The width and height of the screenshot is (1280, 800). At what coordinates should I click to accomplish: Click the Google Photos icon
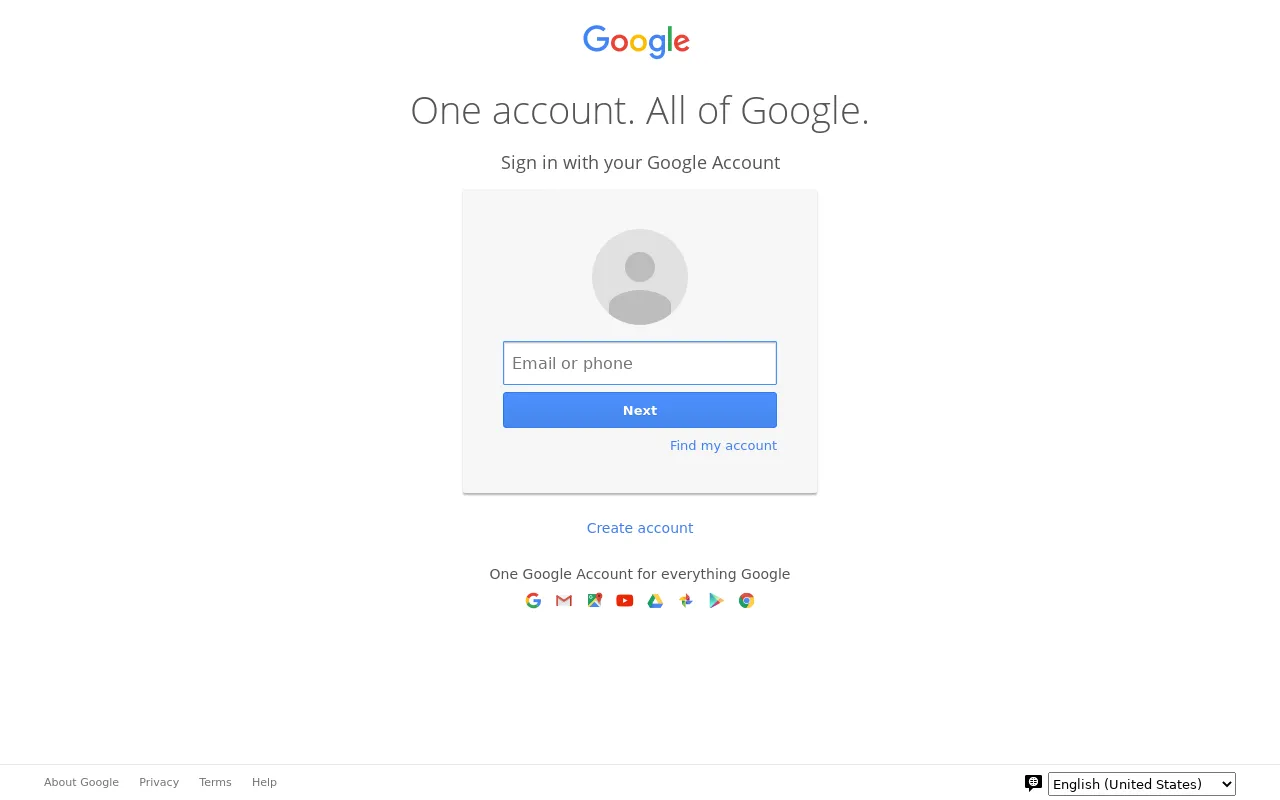686,600
